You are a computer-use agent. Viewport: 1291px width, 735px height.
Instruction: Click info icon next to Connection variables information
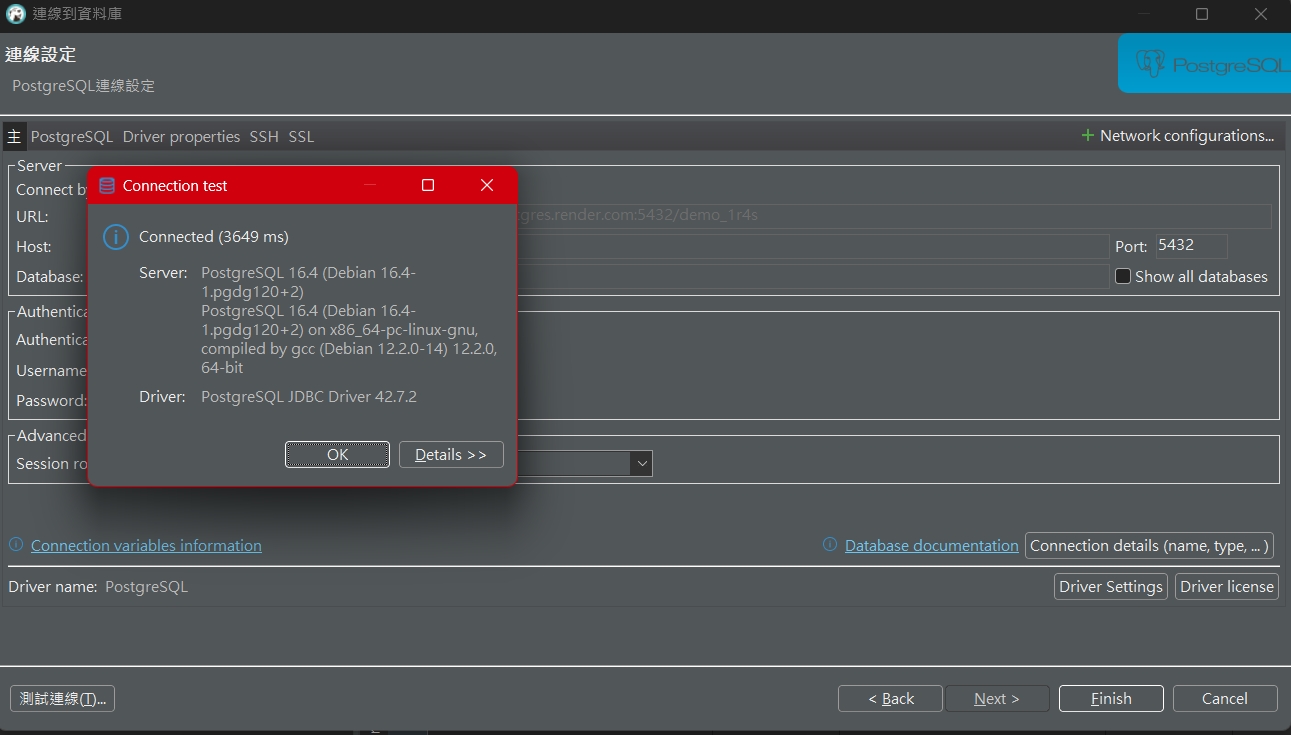click(x=16, y=545)
